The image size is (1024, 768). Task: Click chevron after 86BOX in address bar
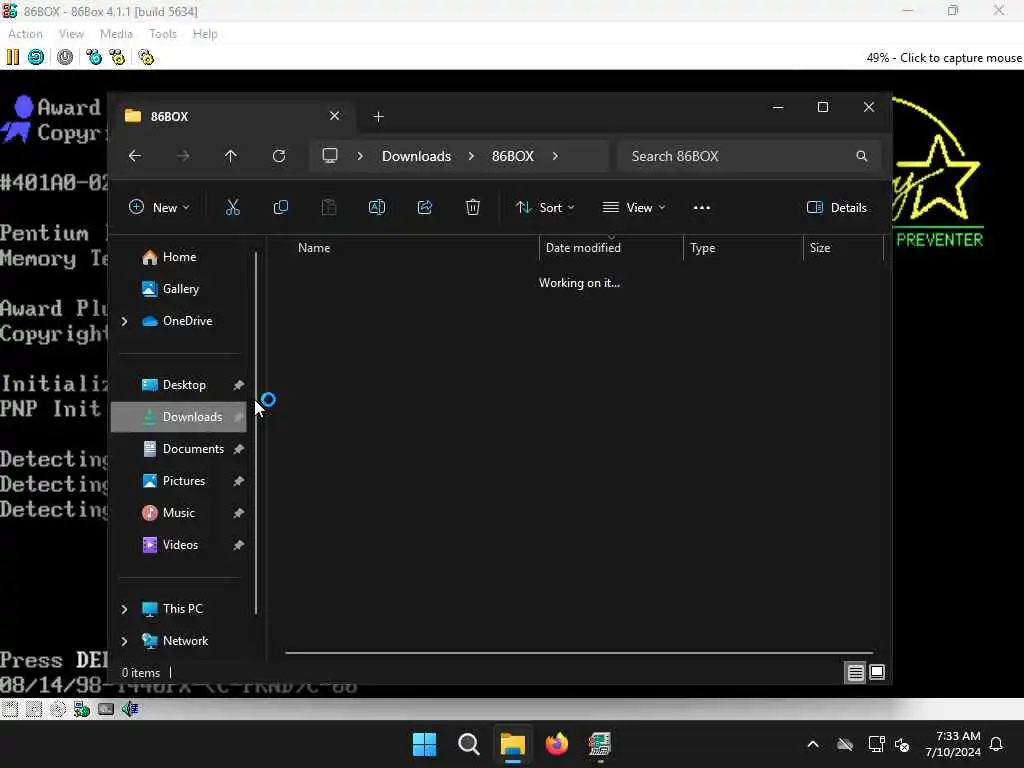click(x=555, y=156)
